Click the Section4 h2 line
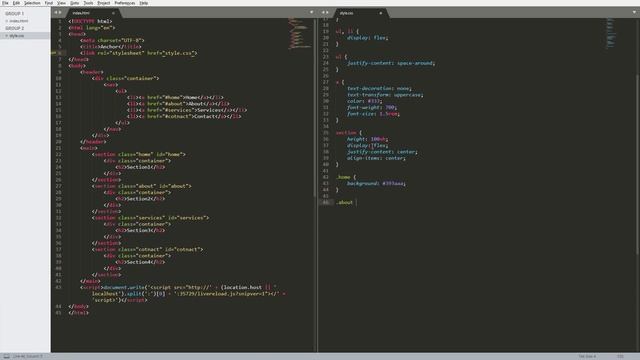This screenshot has height=360, width=640. 140,262
